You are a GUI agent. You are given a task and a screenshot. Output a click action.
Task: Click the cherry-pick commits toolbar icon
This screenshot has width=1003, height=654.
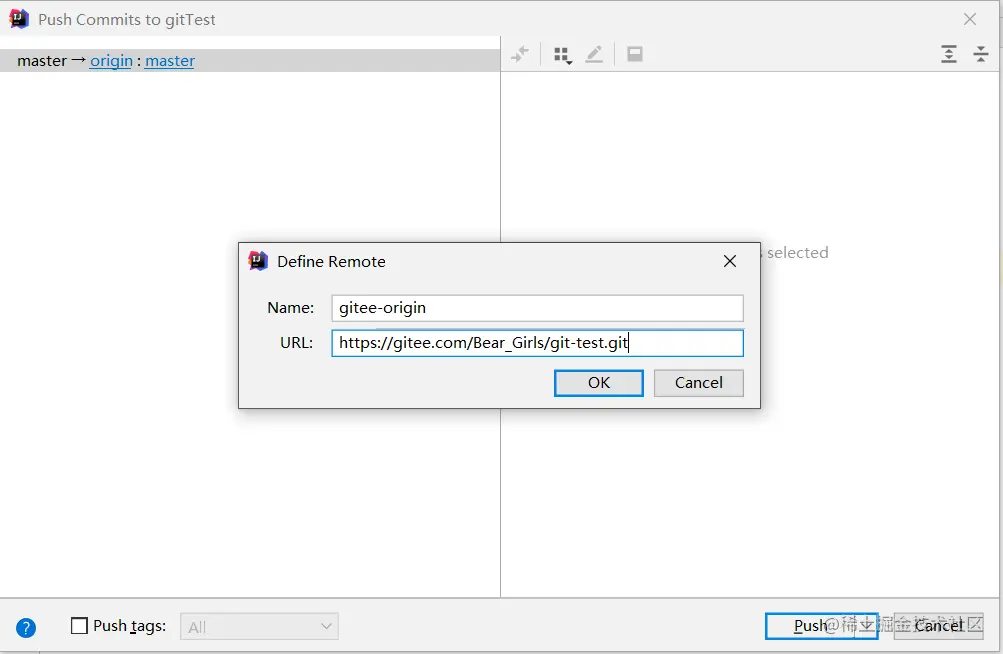click(x=520, y=54)
